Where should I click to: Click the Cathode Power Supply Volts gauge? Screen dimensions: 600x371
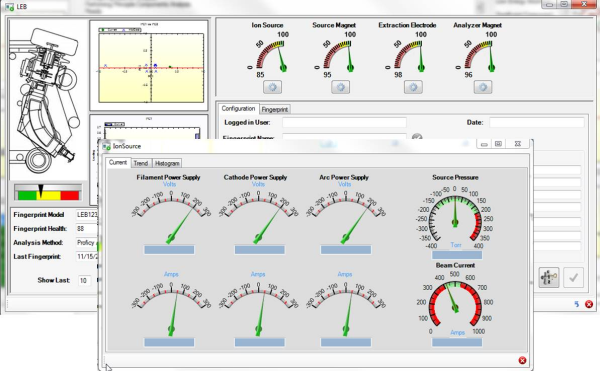pos(258,216)
